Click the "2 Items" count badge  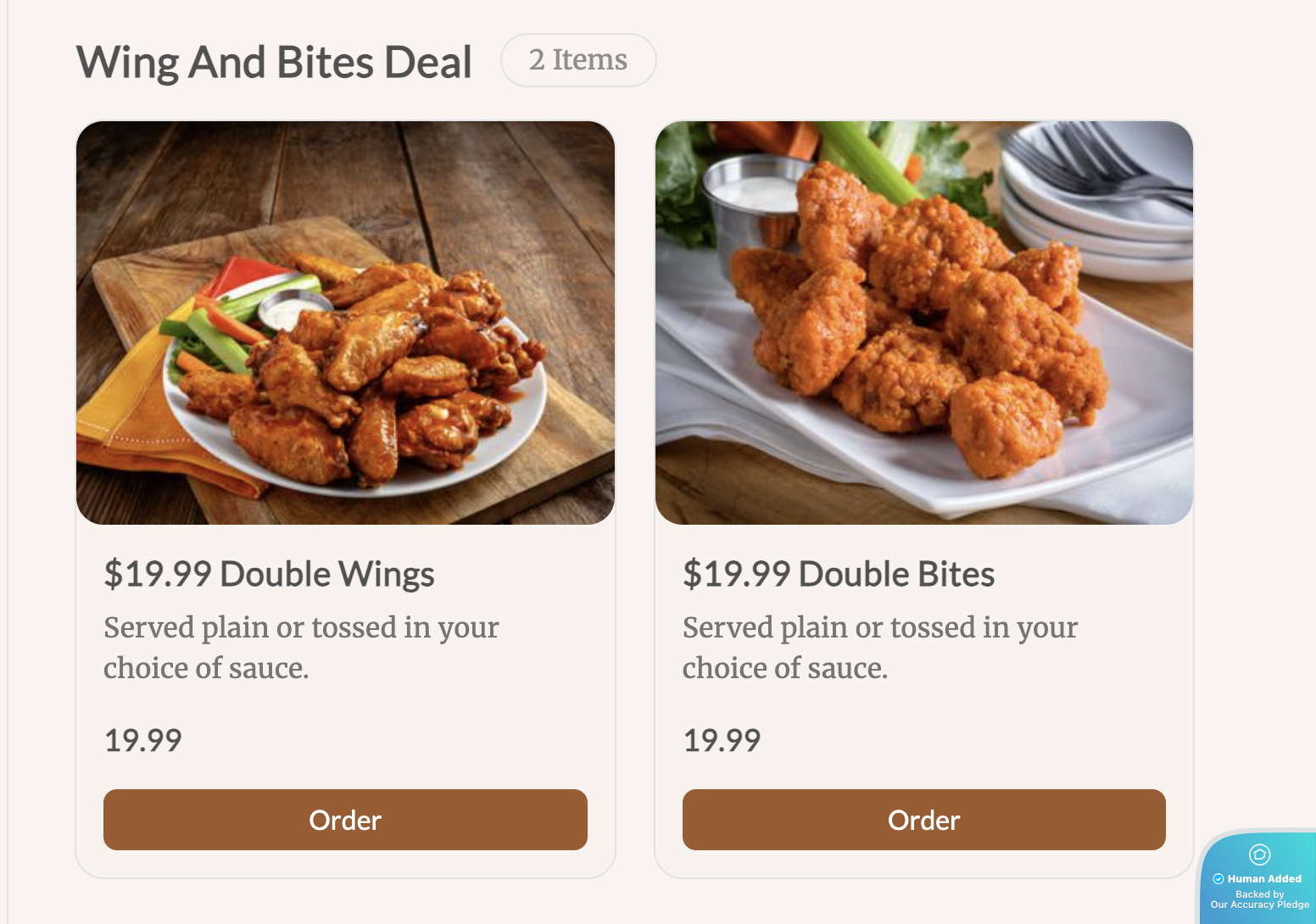(578, 60)
